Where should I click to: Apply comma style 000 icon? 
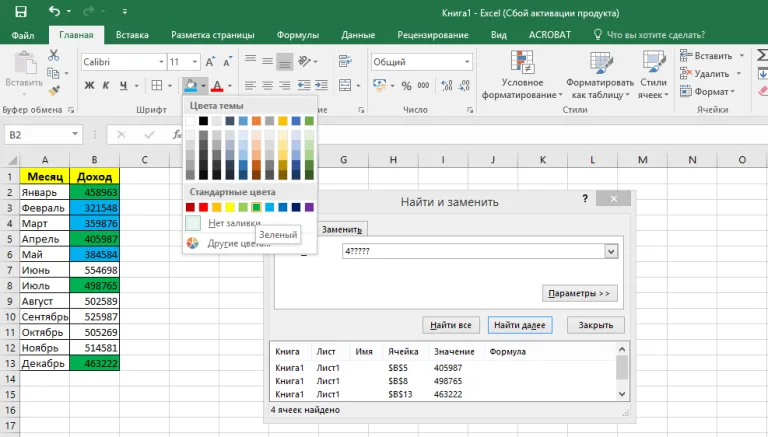pos(423,86)
